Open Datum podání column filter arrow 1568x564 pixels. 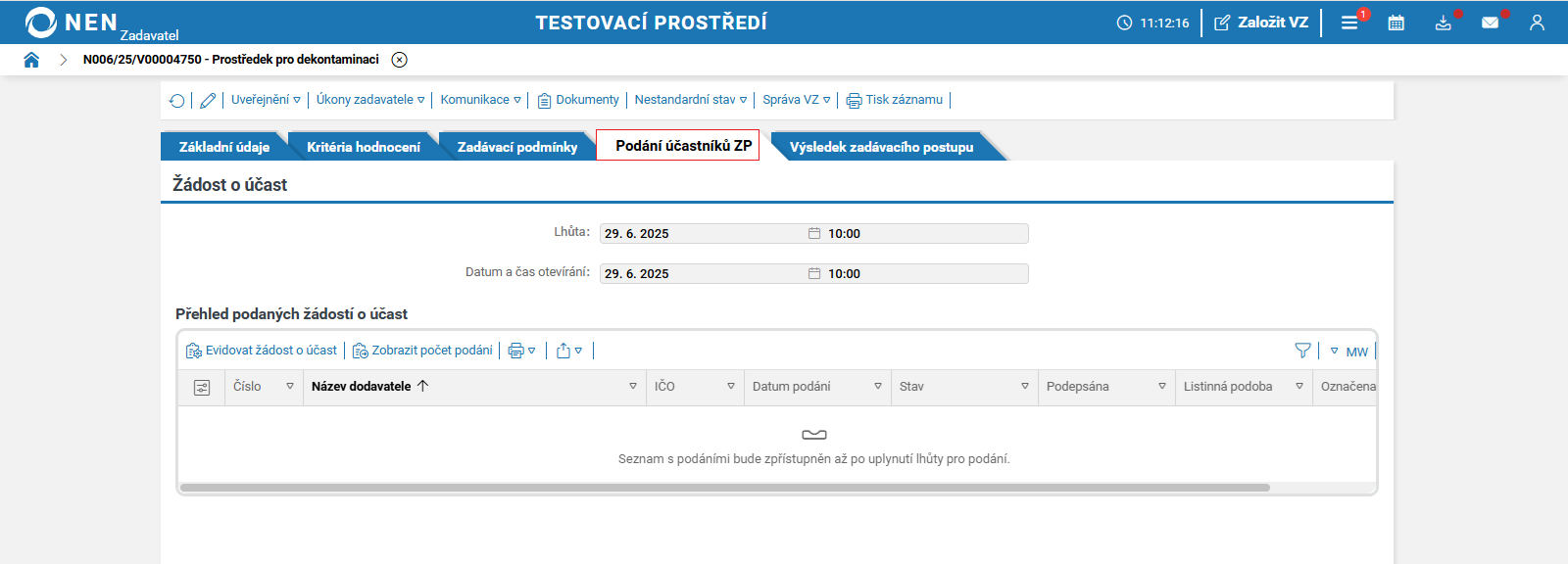[878, 387]
